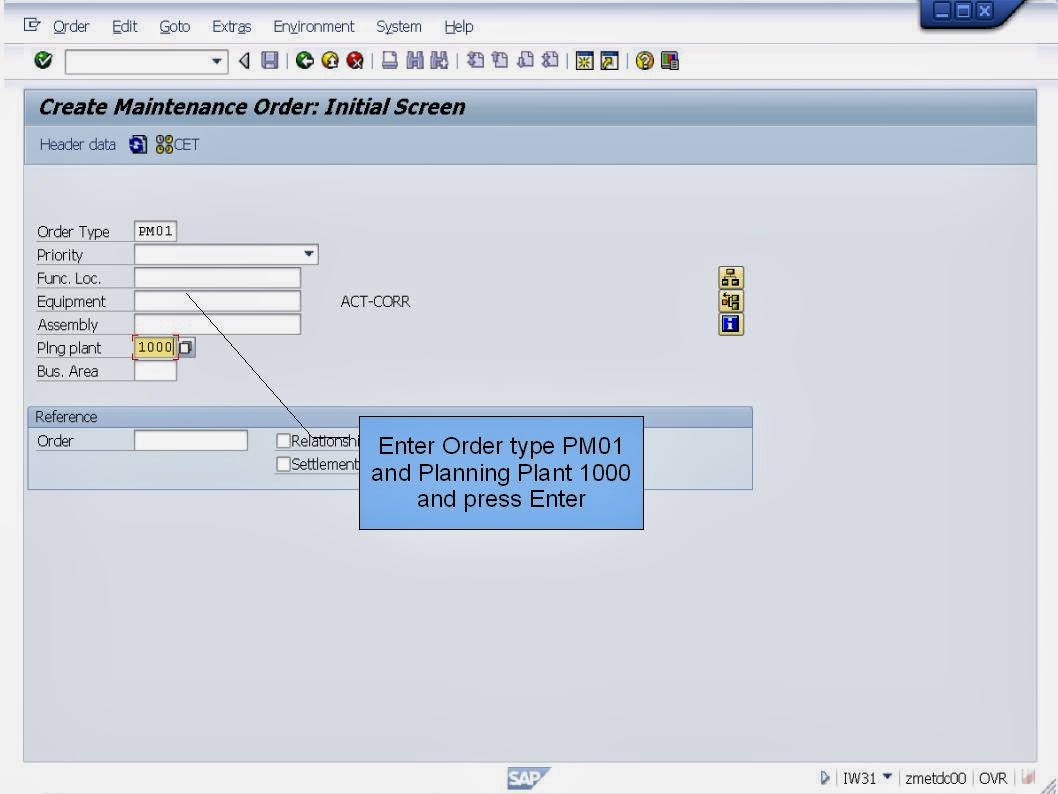Viewport: 1058px width, 794px height.
Task: Open the IW31 transaction dropdown in status bar
Action: point(885,777)
